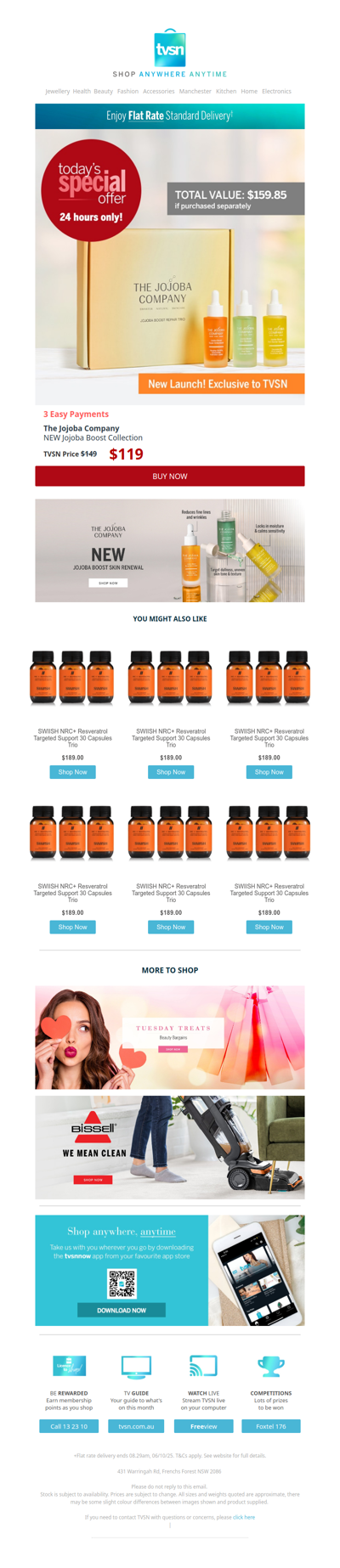
Task: Select the Fashion category link
Action: (x=127, y=91)
